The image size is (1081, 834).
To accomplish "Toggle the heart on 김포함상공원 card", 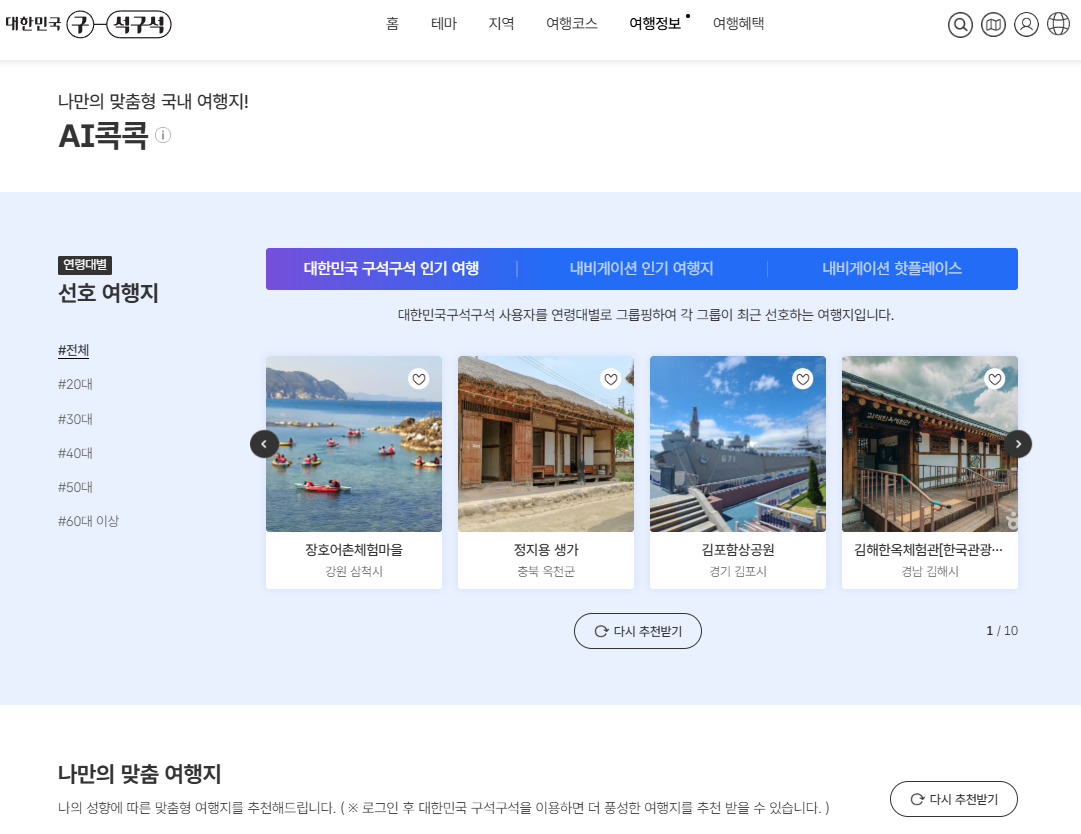I will coord(802,379).
